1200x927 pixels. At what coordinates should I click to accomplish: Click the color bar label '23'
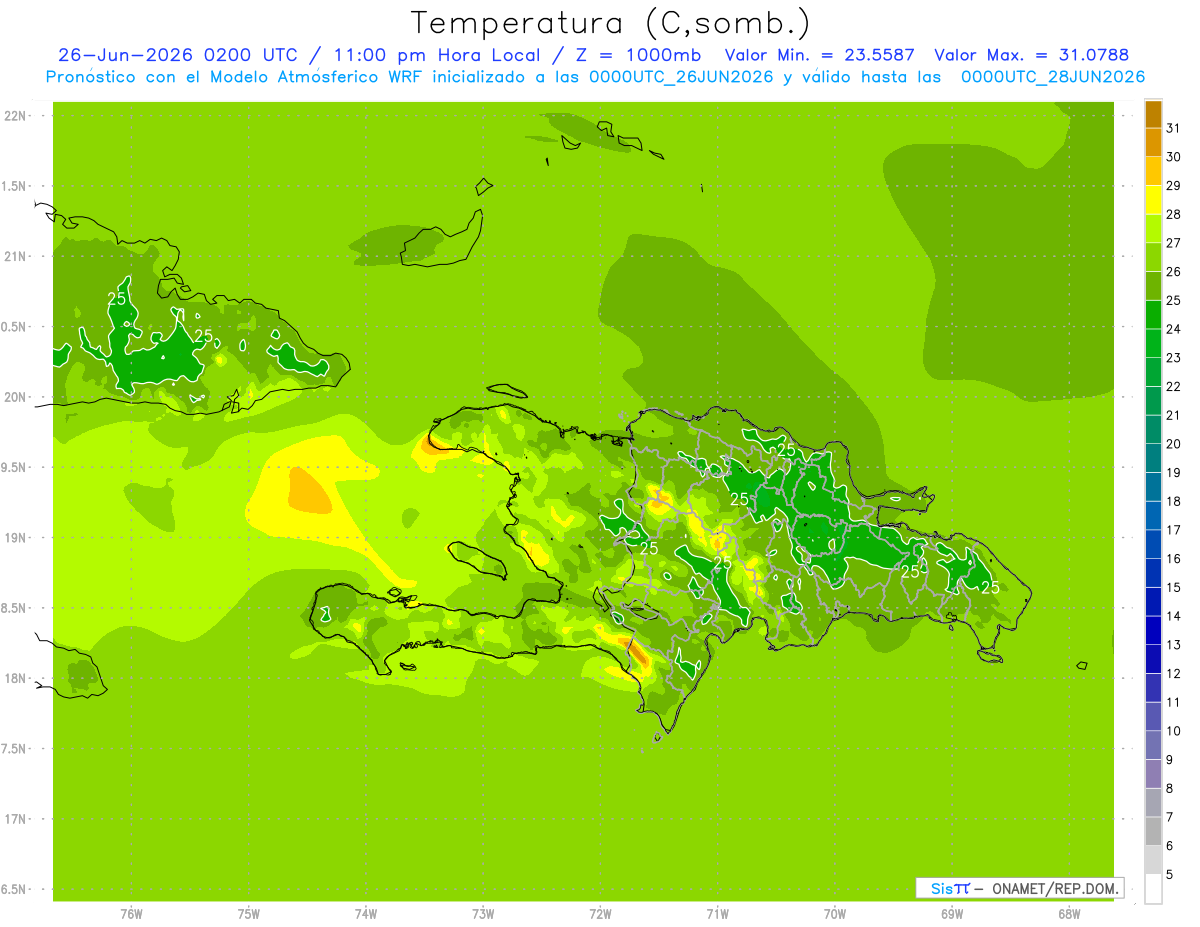pyautogui.click(x=1174, y=358)
